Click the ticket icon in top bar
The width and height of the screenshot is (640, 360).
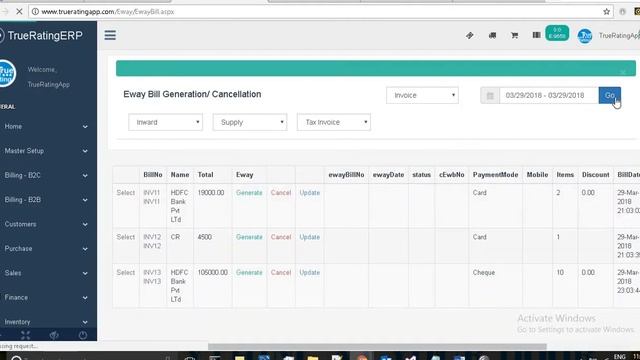tap(470, 36)
